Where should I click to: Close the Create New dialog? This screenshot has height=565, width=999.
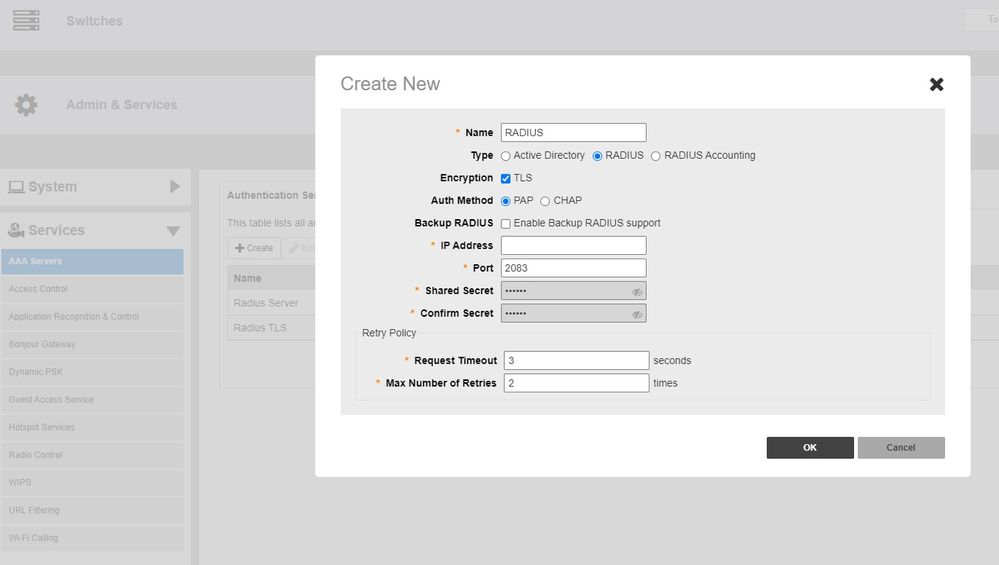coord(936,84)
